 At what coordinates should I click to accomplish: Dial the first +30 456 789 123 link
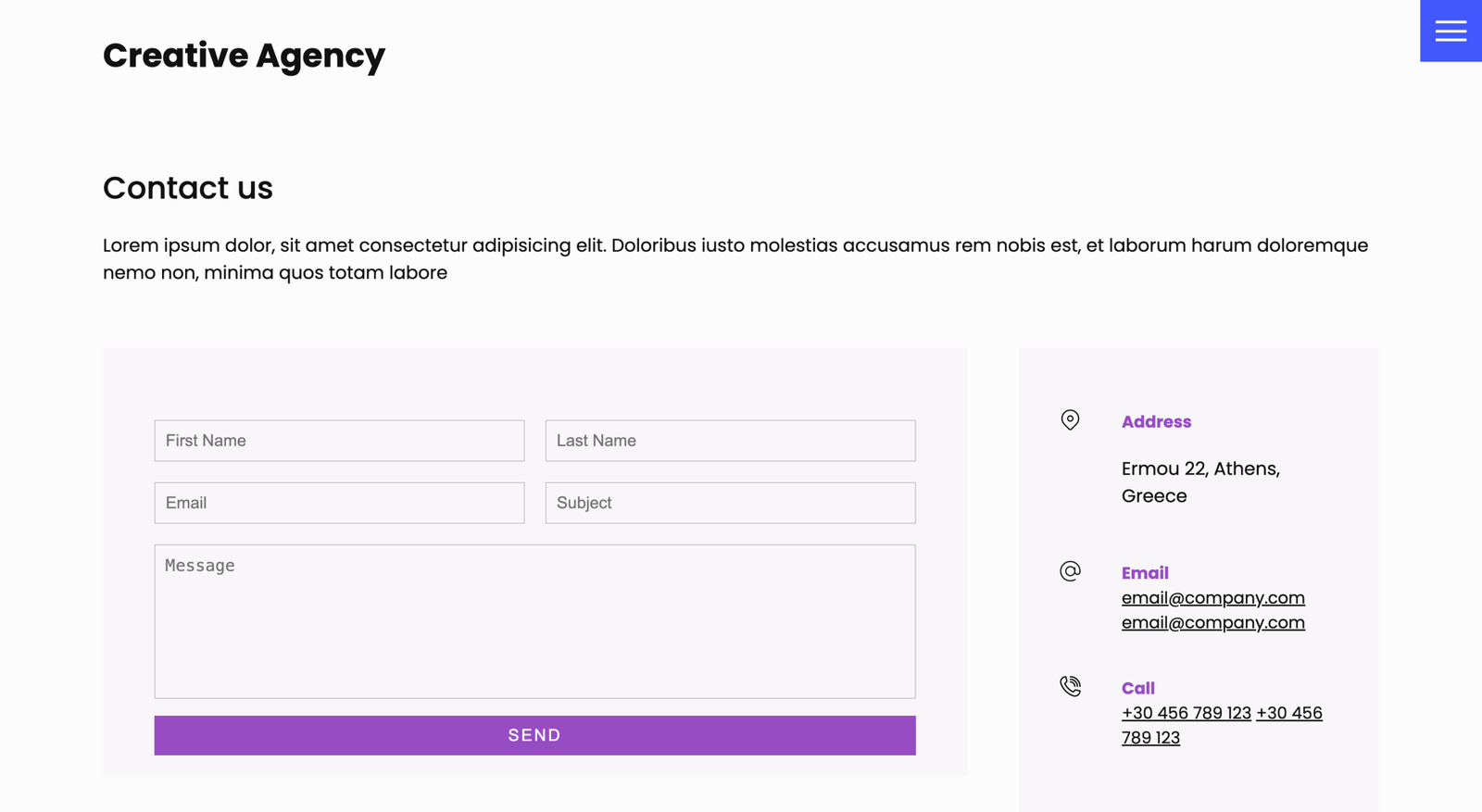1186,713
